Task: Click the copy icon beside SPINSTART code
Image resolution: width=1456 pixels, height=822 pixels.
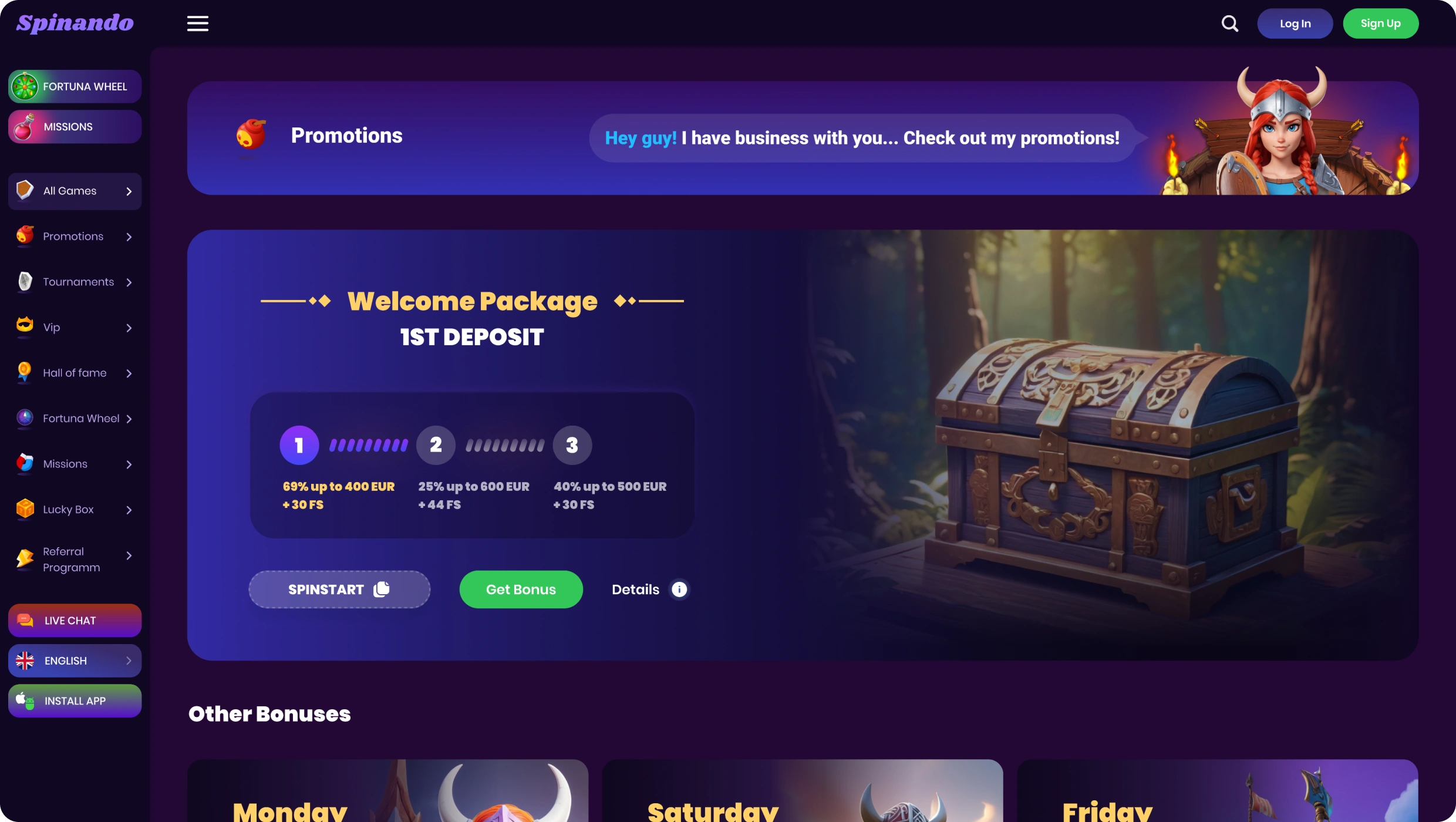Action: 382,589
